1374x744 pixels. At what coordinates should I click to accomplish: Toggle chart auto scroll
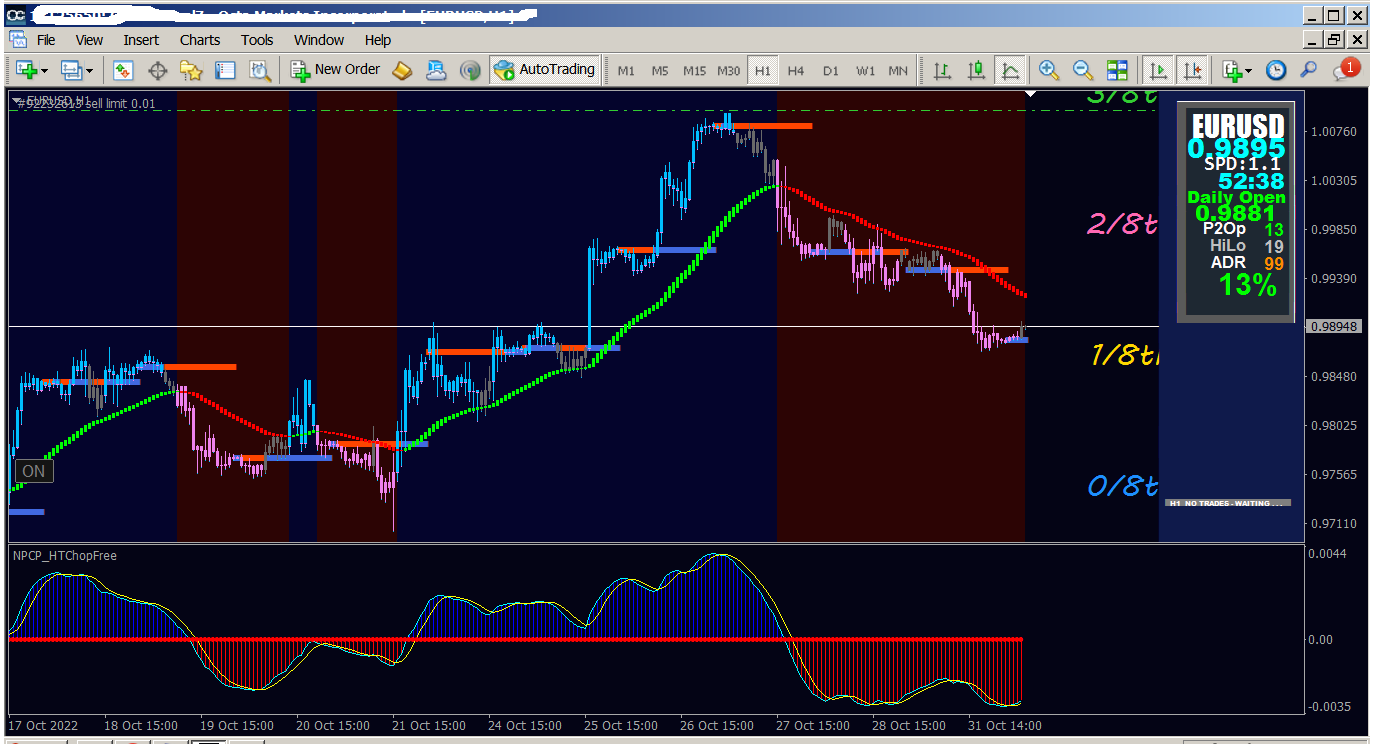point(1158,70)
